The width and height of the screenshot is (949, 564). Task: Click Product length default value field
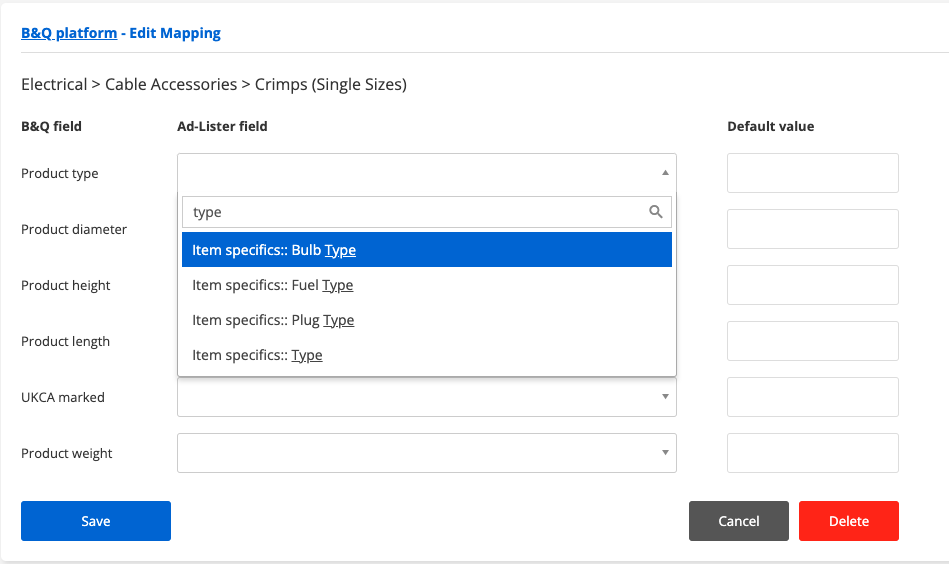[813, 341]
